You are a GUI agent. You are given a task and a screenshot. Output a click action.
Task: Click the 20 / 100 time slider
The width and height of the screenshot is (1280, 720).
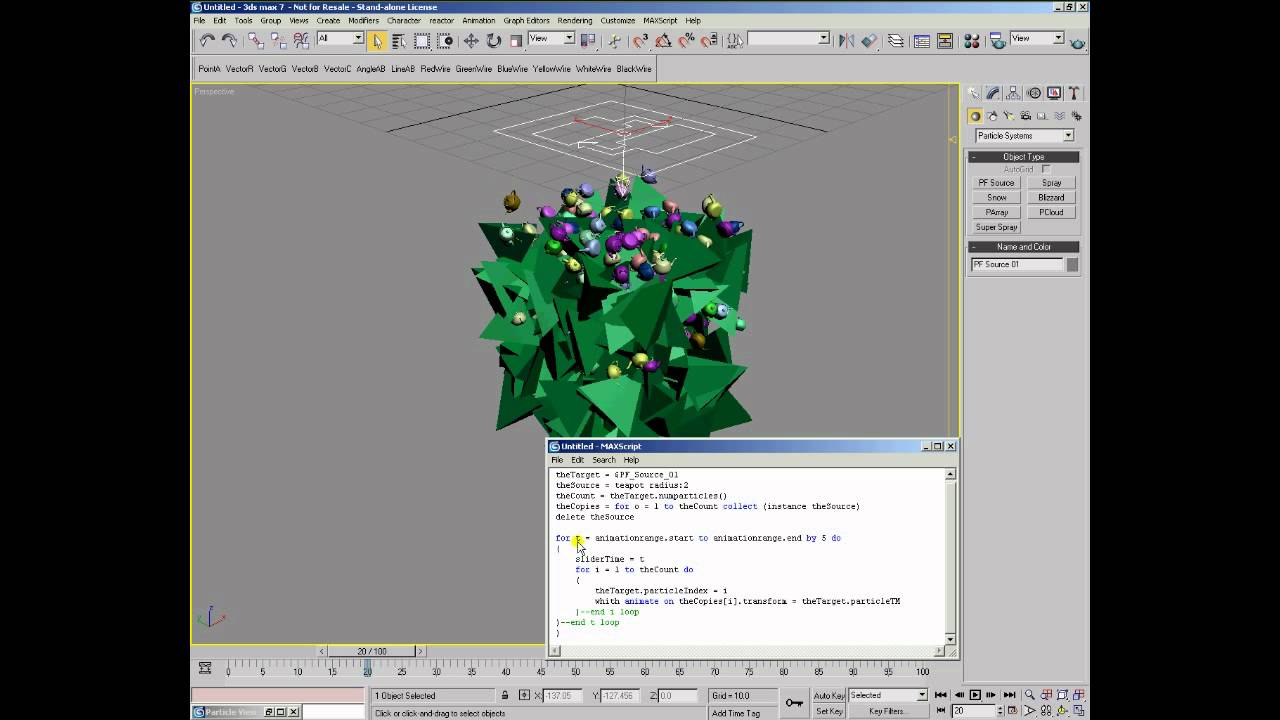pyautogui.click(x=372, y=651)
